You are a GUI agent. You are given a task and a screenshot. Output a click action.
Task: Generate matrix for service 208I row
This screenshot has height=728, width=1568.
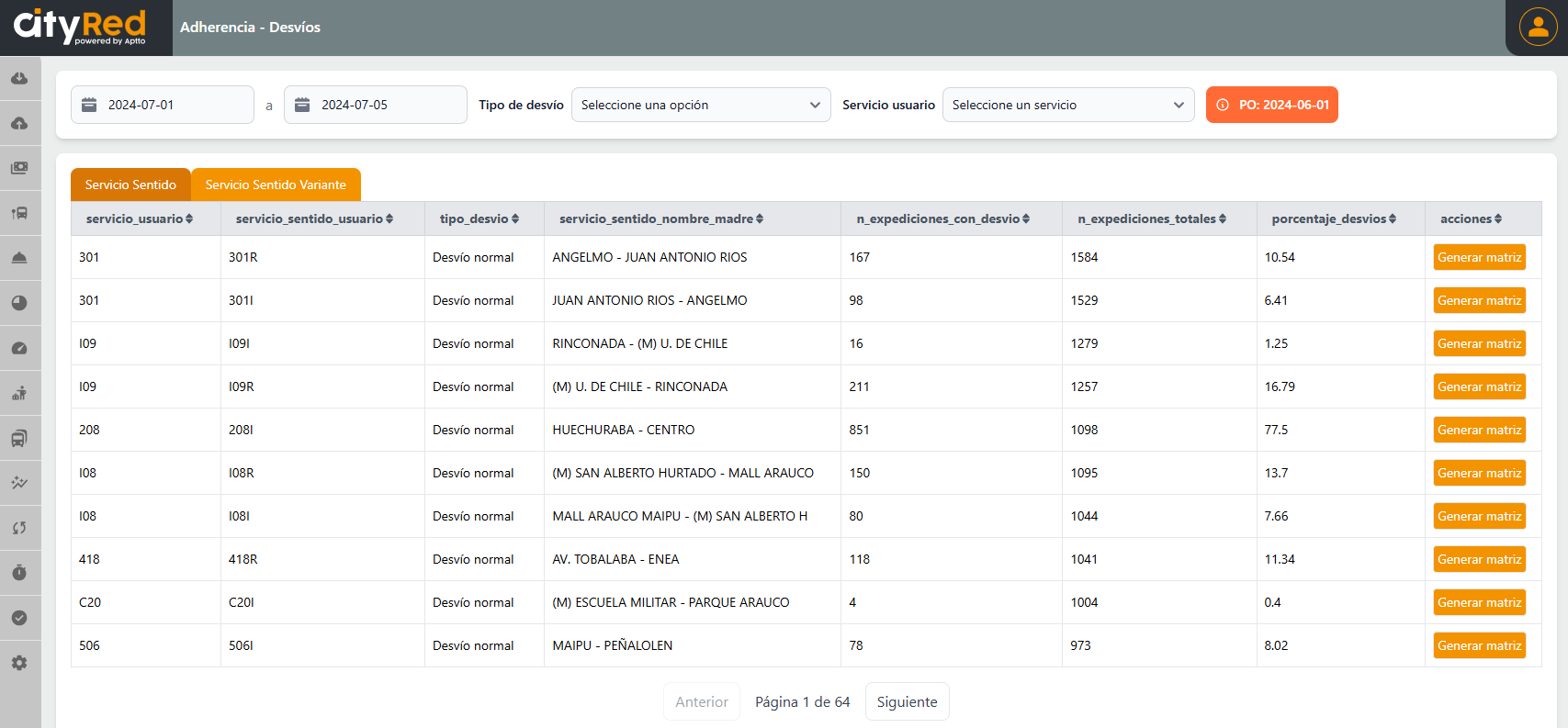tap(1479, 430)
